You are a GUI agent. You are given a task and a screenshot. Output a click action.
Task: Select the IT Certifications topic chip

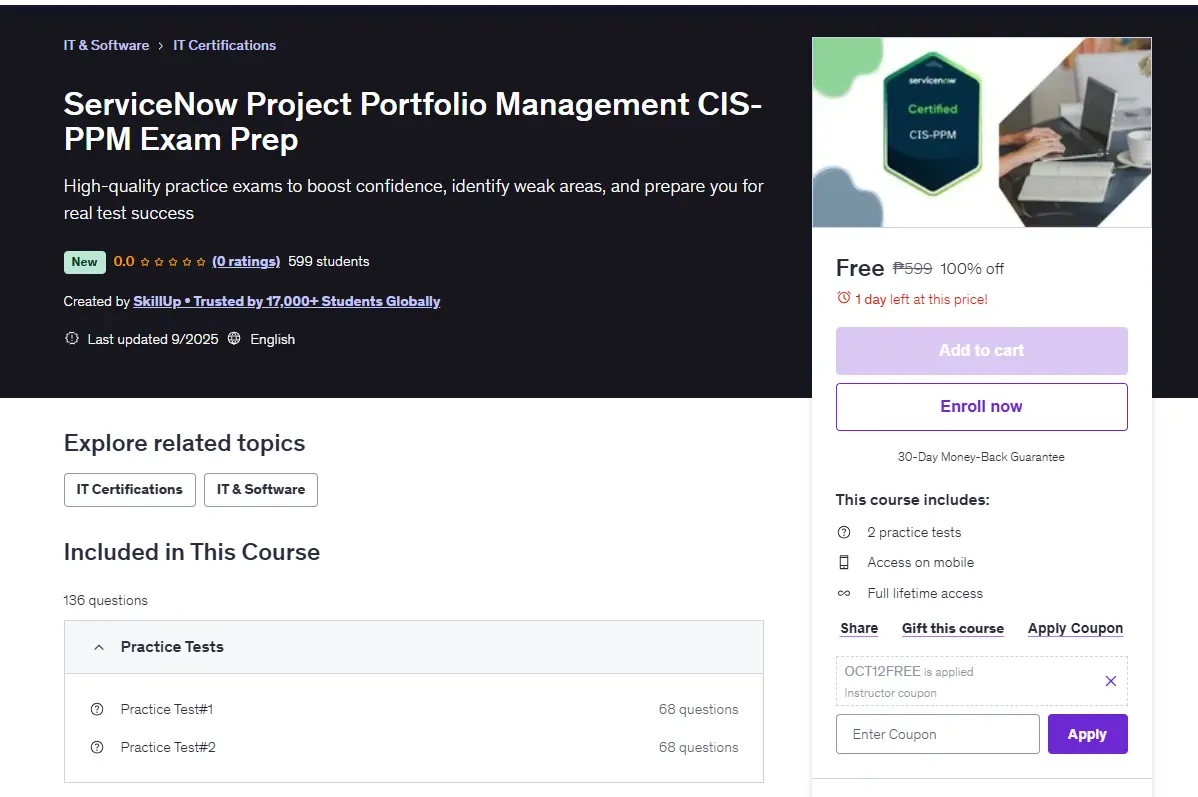coord(130,490)
